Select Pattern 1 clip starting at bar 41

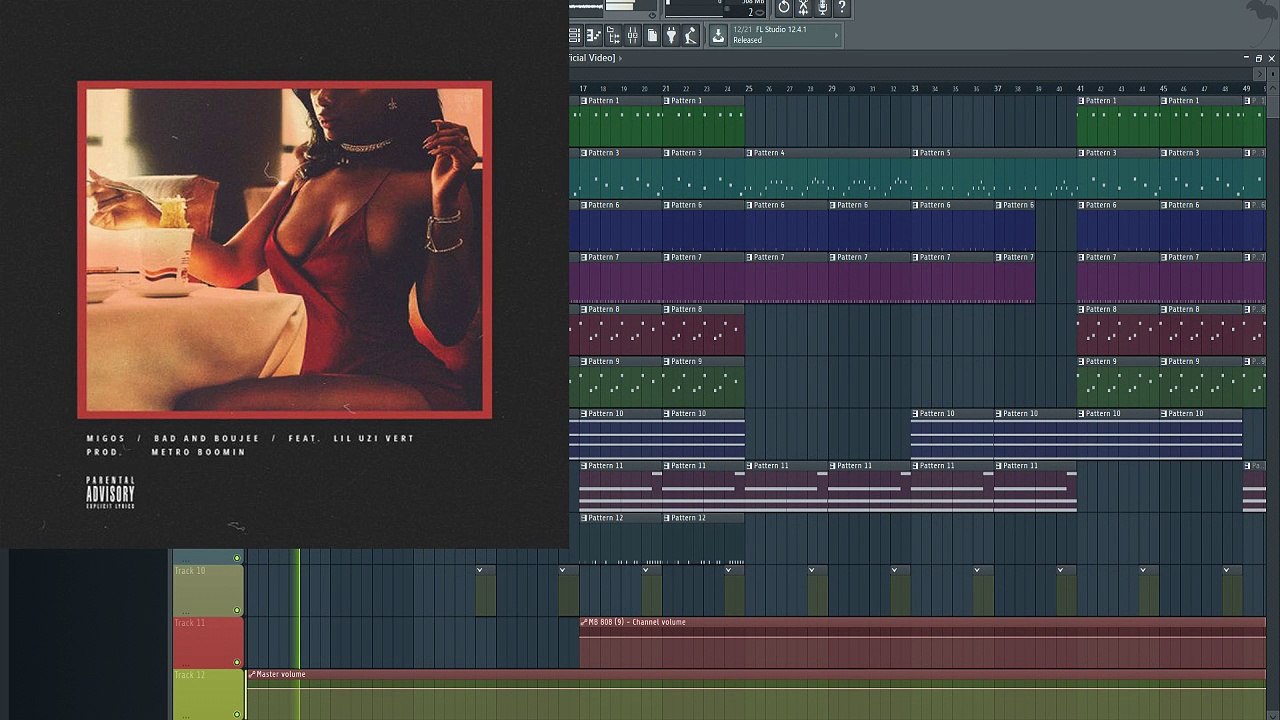tap(1118, 122)
